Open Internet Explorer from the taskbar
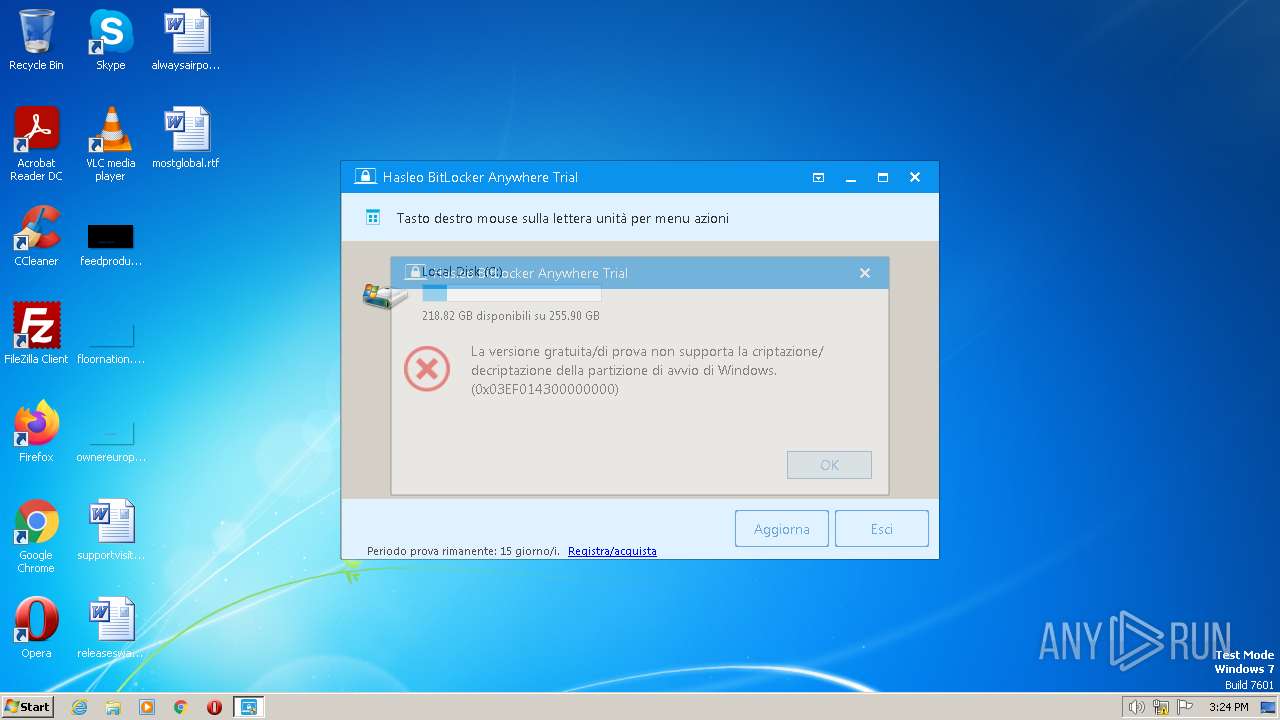The image size is (1280, 720). [80, 707]
